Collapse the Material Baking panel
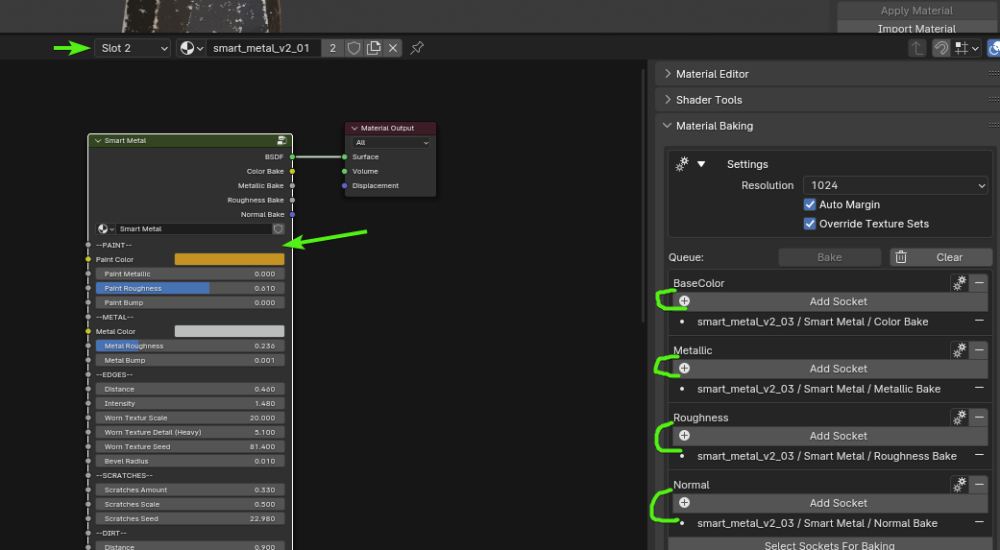 coord(667,126)
